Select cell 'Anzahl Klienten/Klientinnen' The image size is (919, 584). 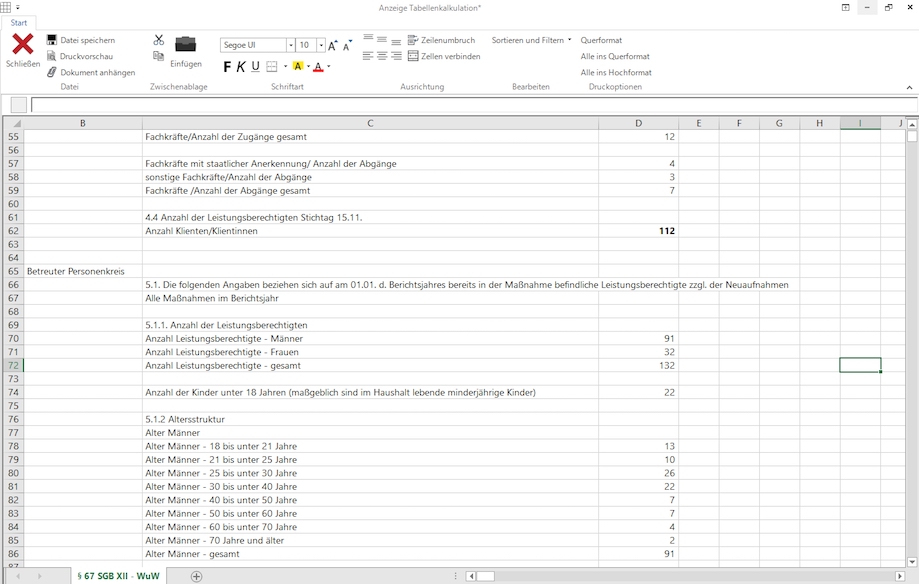tap(370, 231)
